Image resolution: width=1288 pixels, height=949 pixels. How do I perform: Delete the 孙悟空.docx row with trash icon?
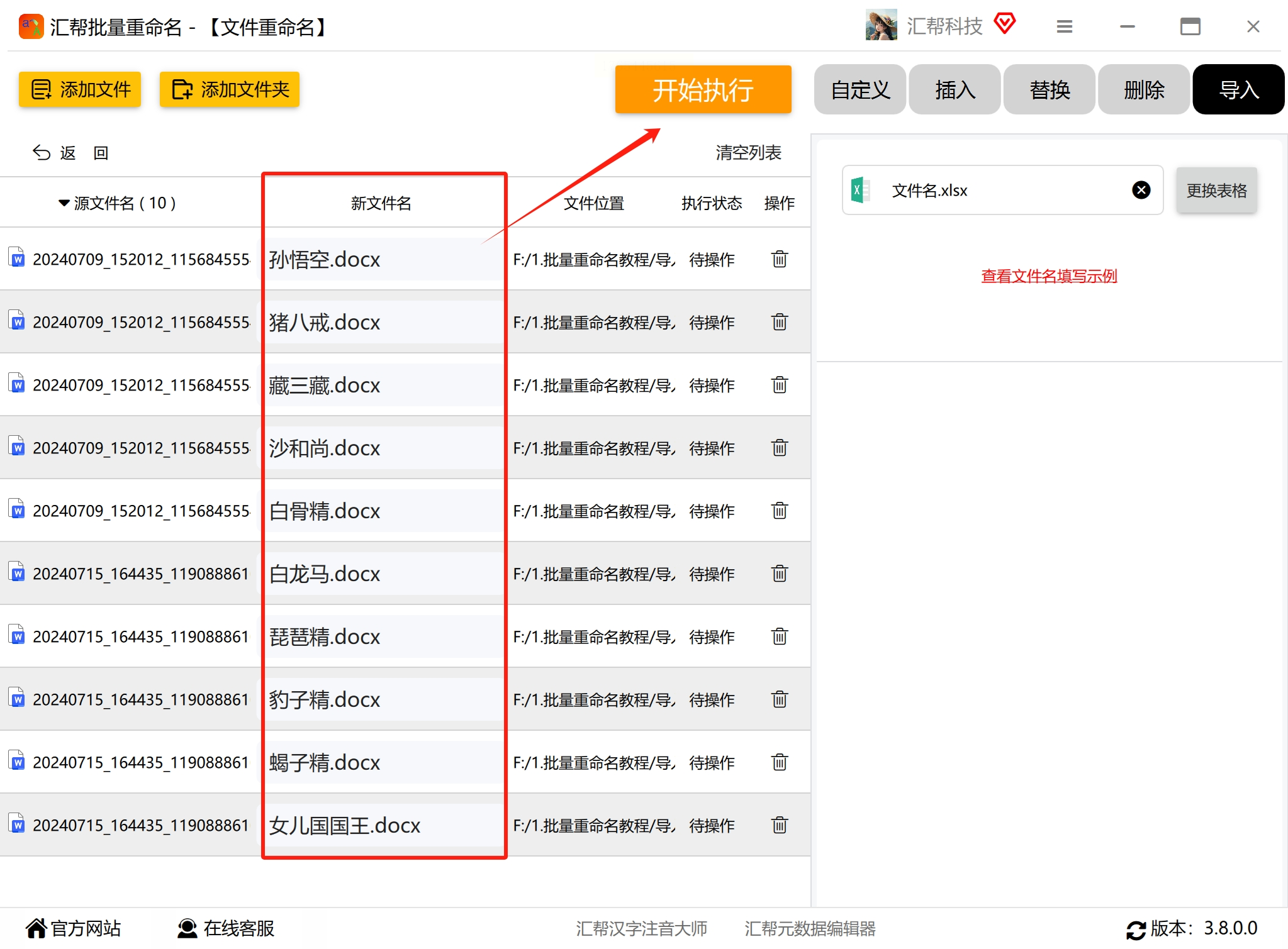(x=779, y=259)
